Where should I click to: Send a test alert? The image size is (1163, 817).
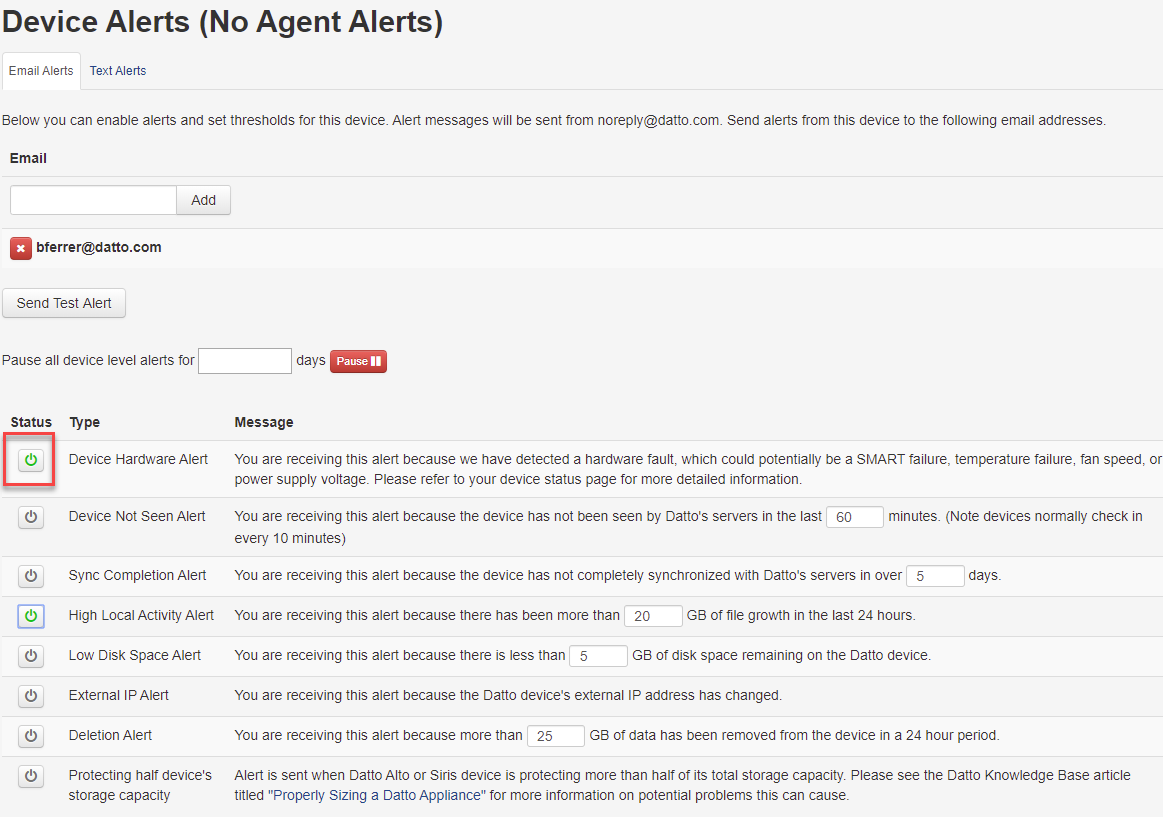pos(64,303)
